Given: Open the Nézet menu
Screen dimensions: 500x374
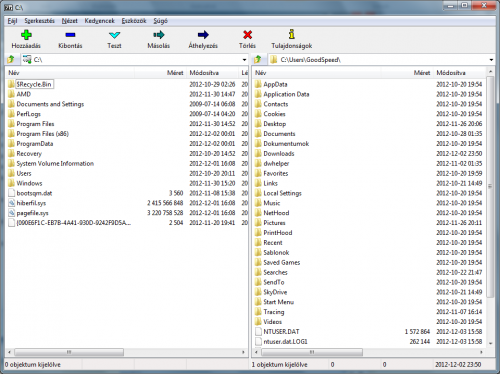Looking at the screenshot, I should tap(70, 21).
